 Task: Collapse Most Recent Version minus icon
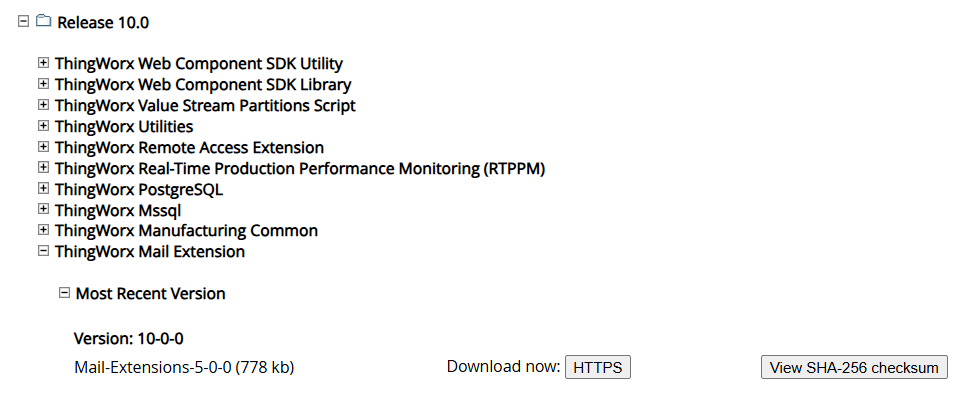(x=64, y=293)
